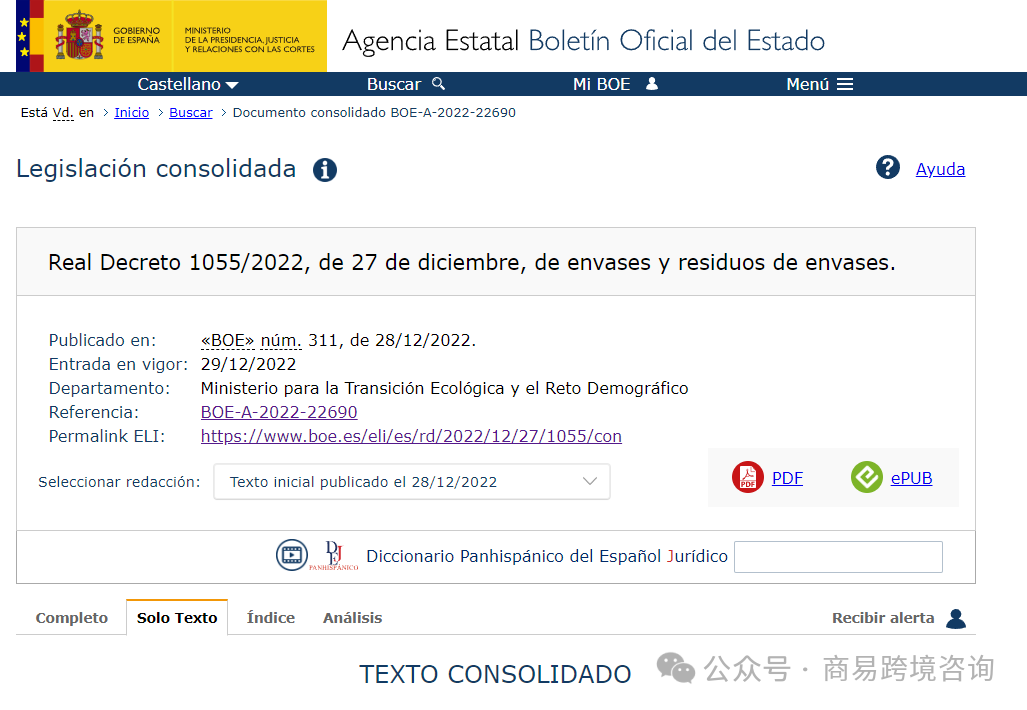
Task: Open the Permalink ELI URL
Action: tap(411, 436)
